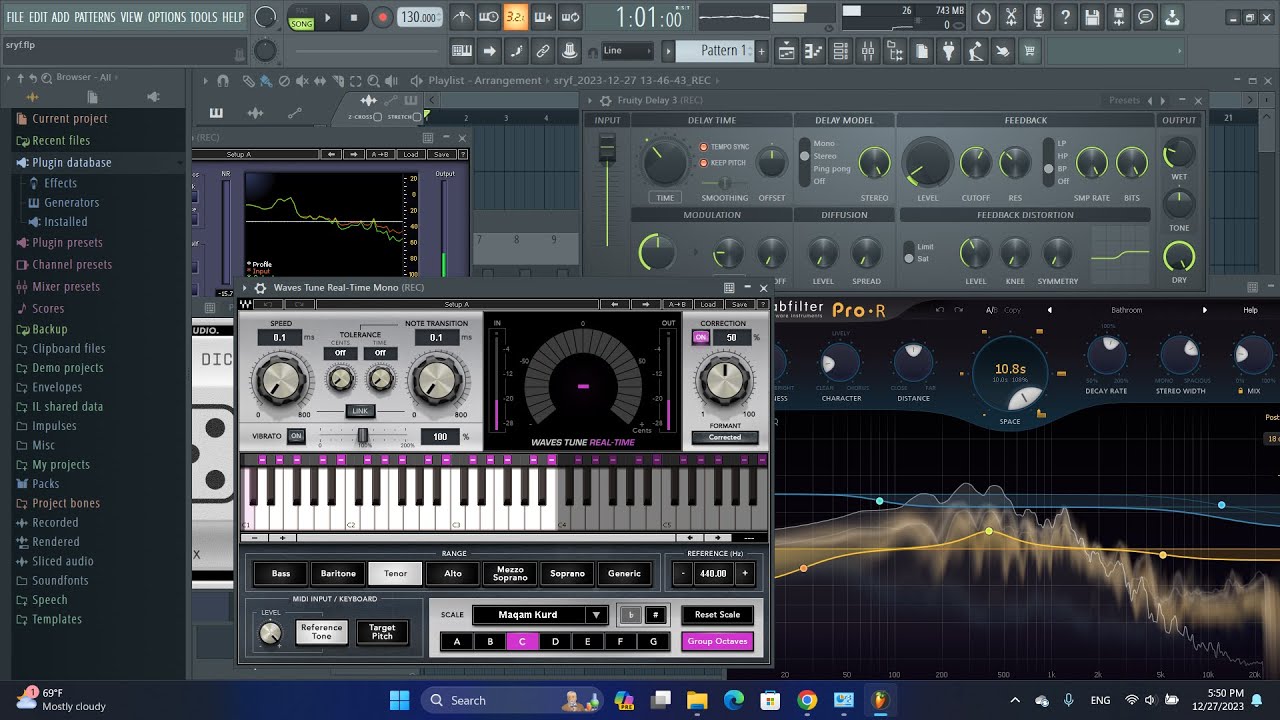Image resolution: width=1280 pixels, height=720 pixels.
Task: Select the Target Pitch keyboard mode
Action: (382, 632)
